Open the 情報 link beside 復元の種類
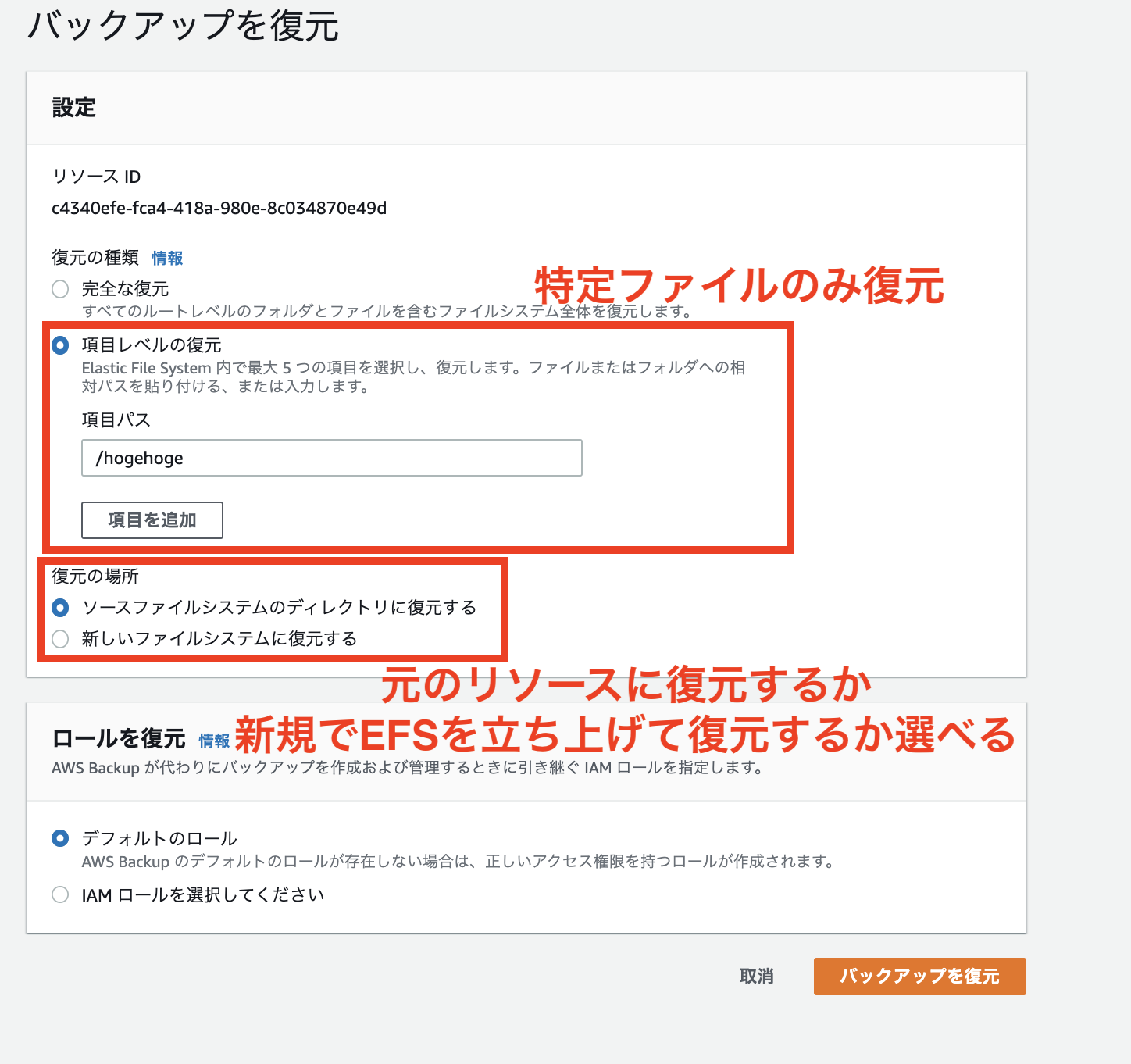The image size is (1131, 1064). coord(168,258)
